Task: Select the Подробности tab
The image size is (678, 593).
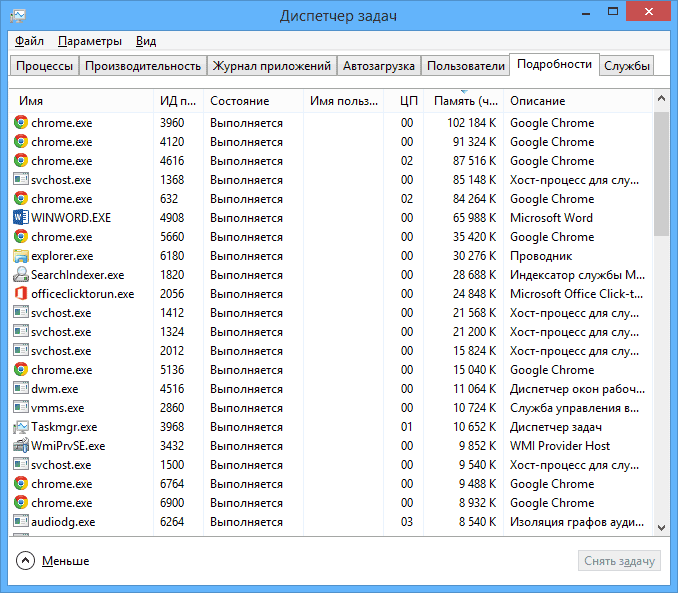Action: (554, 64)
